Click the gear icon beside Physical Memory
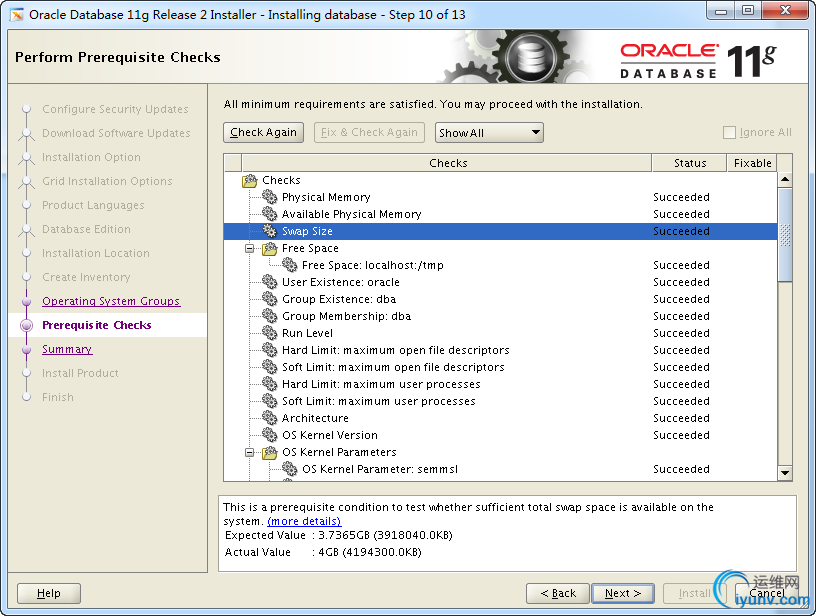The width and height of the screenshot is (816, 616). pos(270,197)
